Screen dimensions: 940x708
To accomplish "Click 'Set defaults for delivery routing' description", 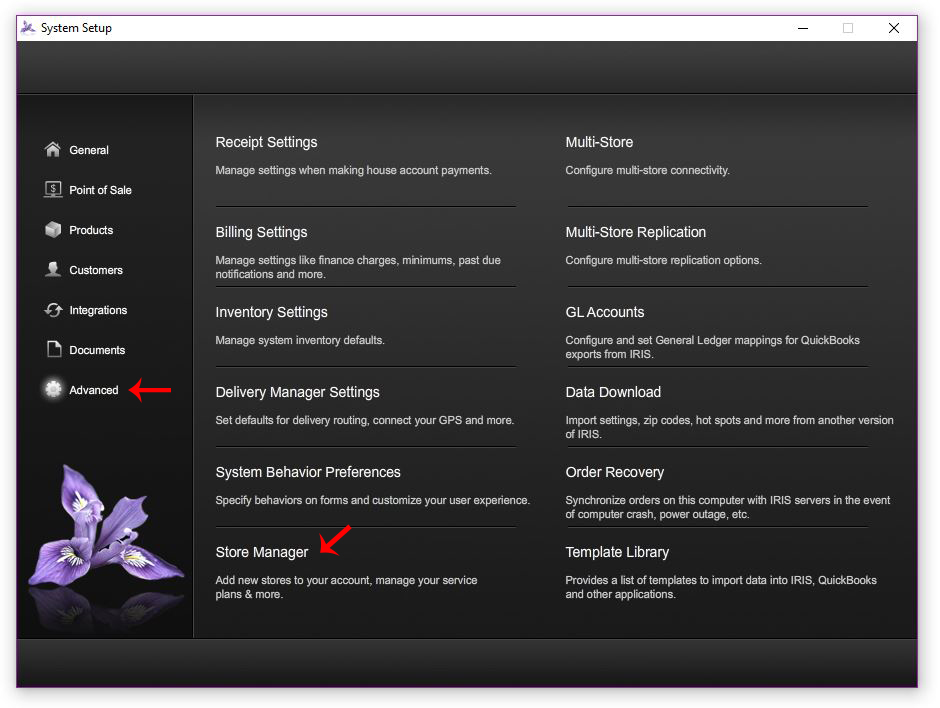I will coord(364,420).
